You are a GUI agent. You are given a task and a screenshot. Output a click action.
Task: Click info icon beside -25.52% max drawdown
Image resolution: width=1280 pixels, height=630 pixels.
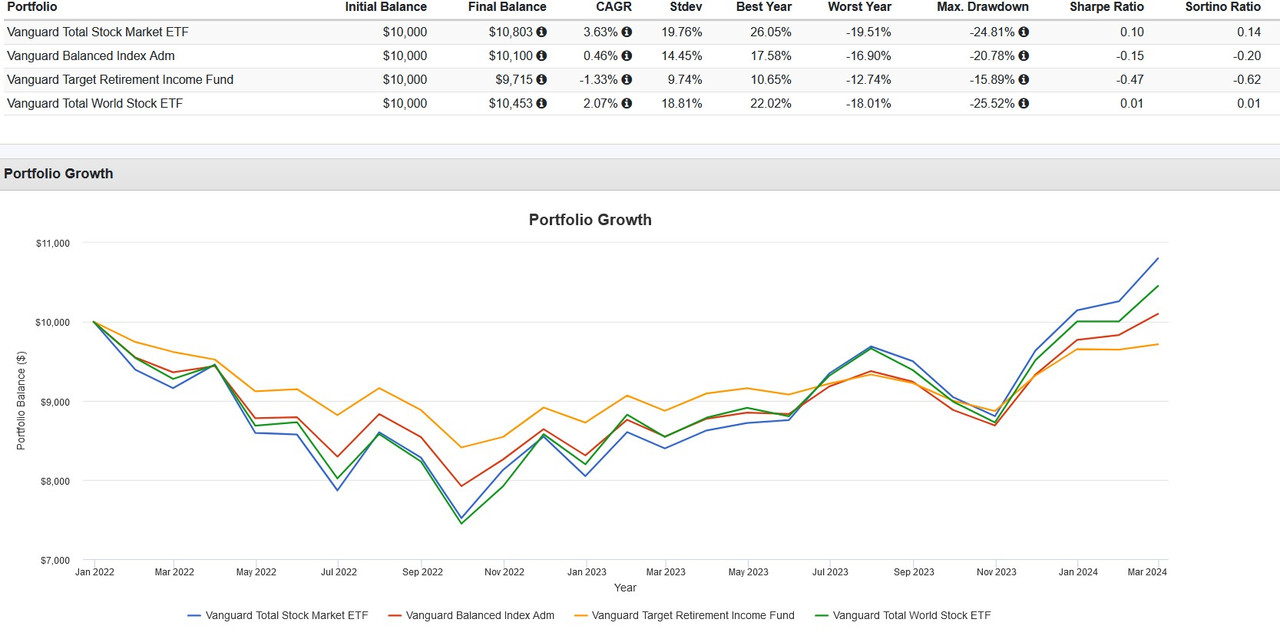pos(1023,103)
